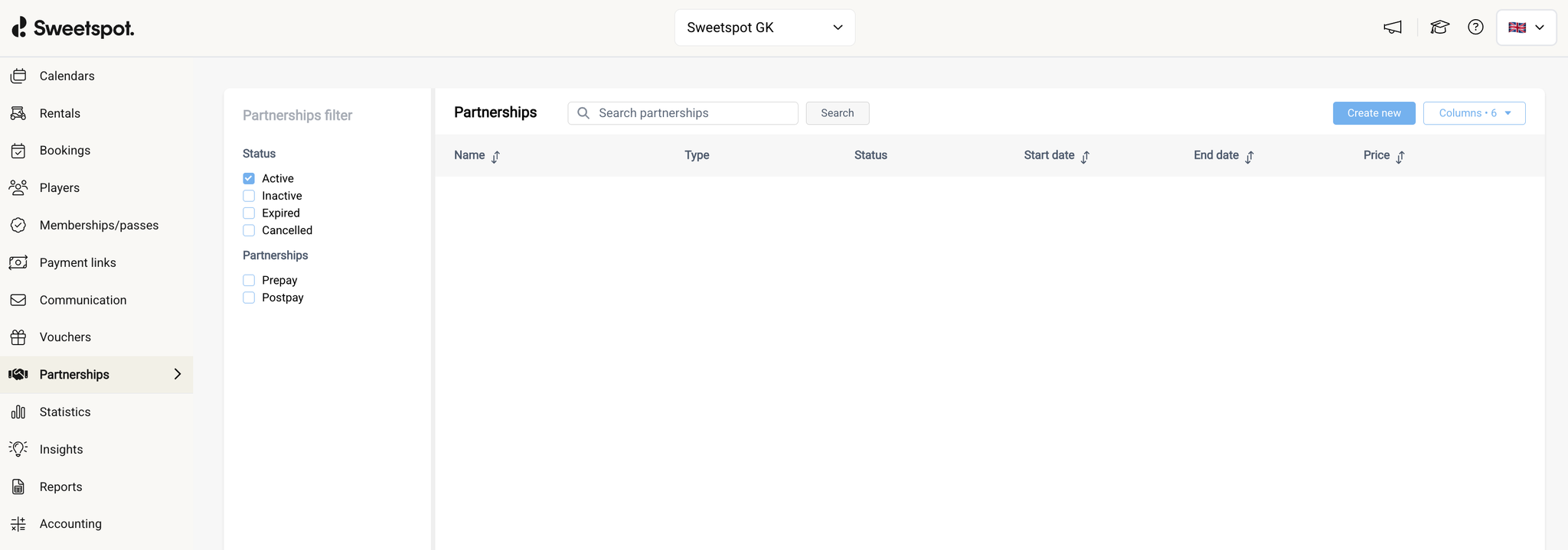Screen dimensions: 1568x550
Task: Uncheck the Active status checkbox
Action: [x=249, y=178]
